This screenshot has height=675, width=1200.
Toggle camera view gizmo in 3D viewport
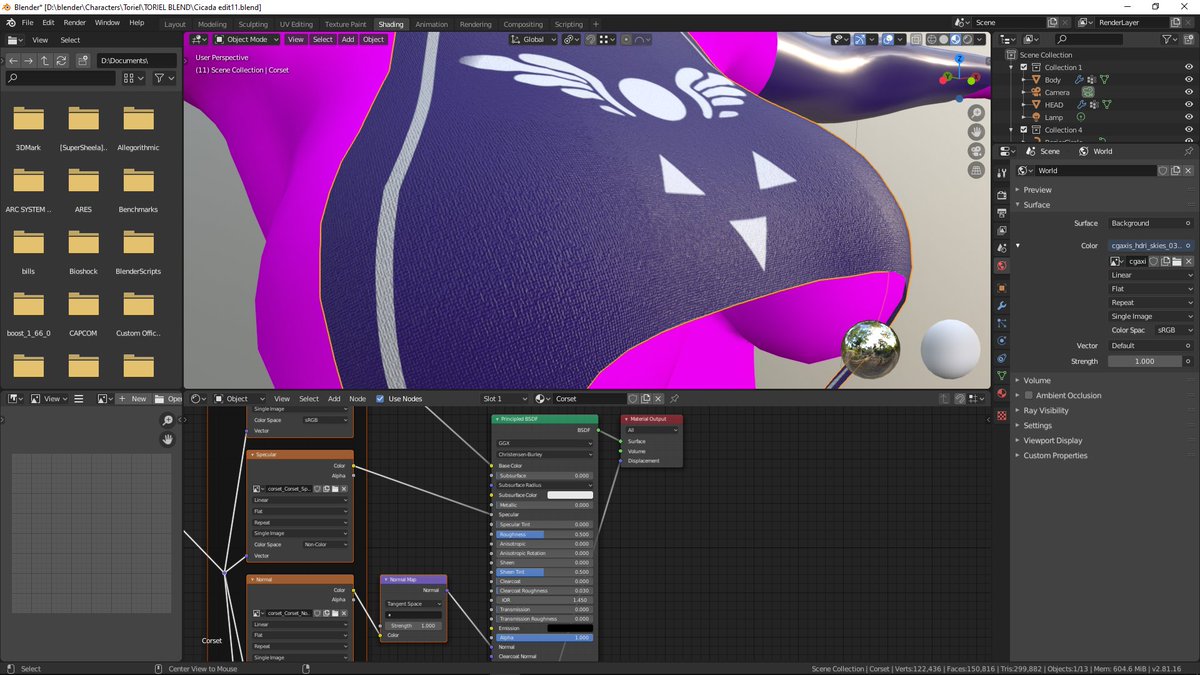click(976, 151)
